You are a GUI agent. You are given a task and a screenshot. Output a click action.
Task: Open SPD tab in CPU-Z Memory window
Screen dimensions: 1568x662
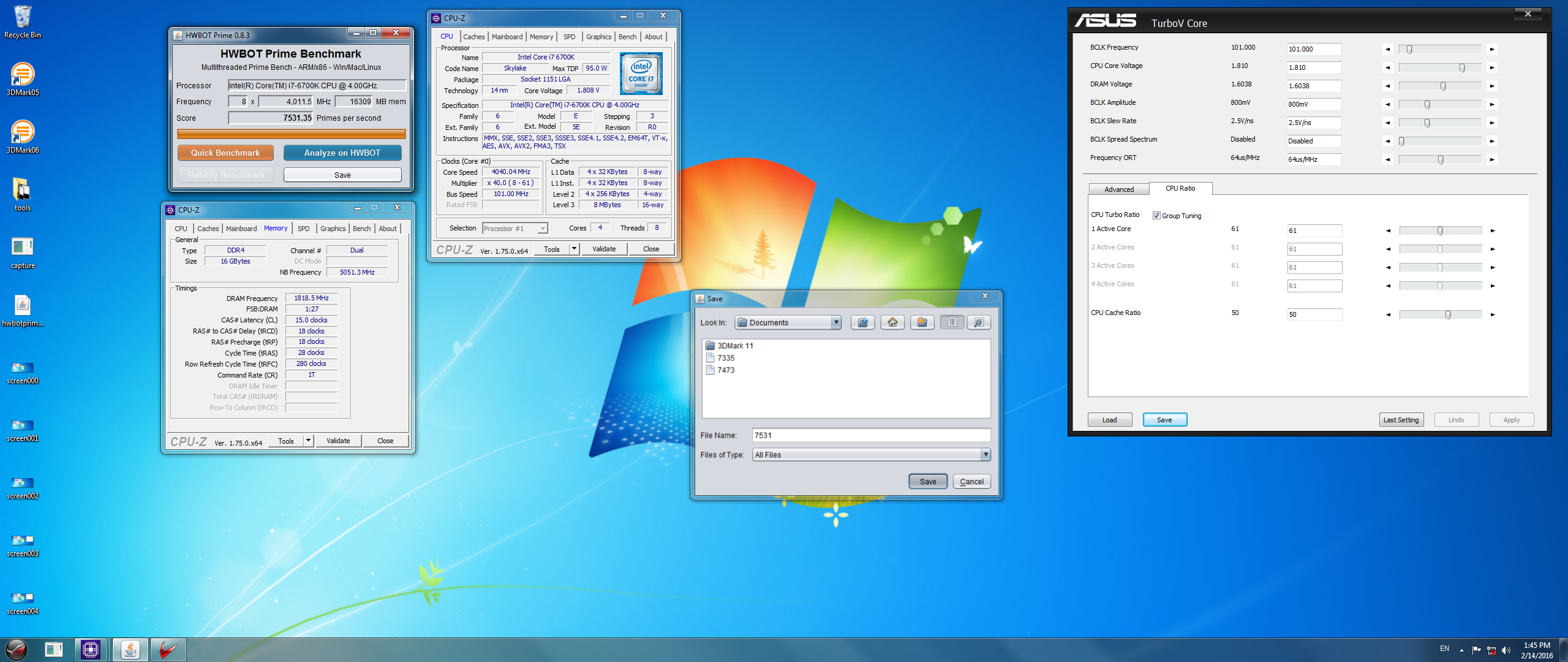pyautogui.click(x=303, y=229)
